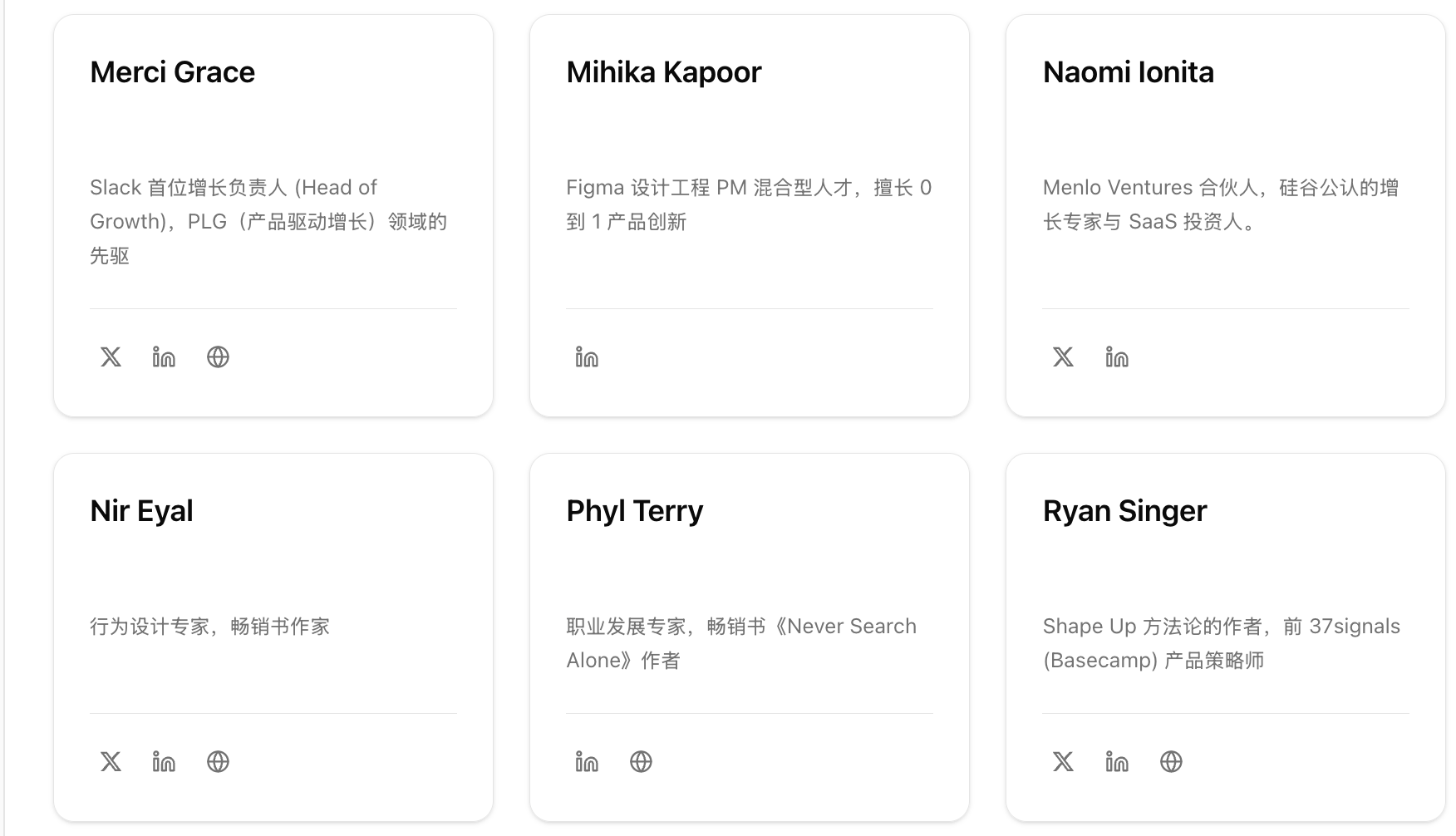
Task: Open Naomi Ionita's LinkedIn icon
Action: click(x=1117, y=357)
